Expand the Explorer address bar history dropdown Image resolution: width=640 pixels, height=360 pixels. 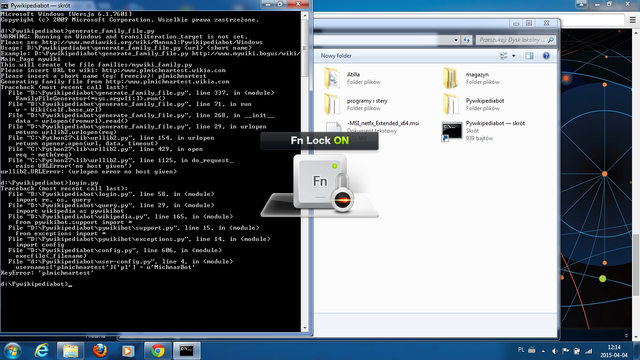point(456,40)
